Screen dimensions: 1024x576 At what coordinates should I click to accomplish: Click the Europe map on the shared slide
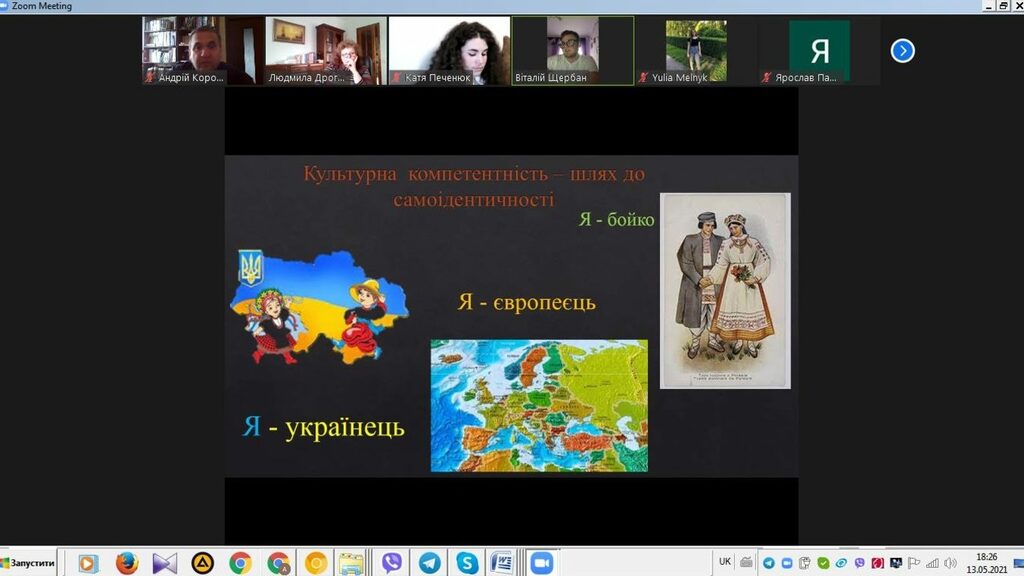click(539, 405)
